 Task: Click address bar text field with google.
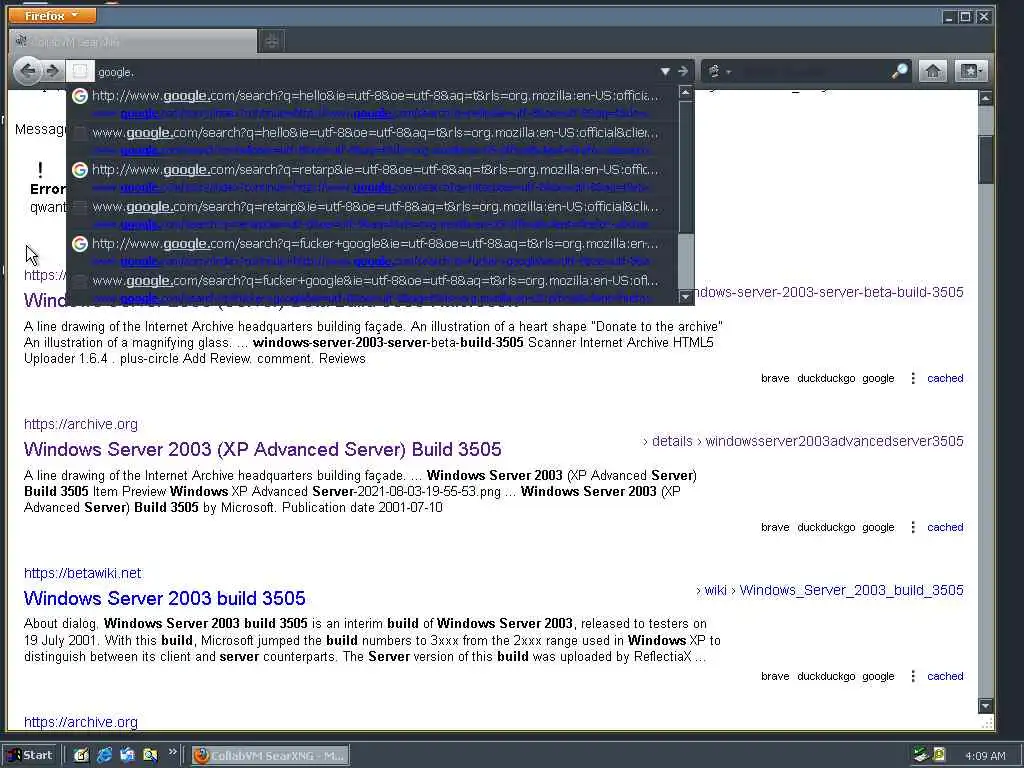pos(376,72)
